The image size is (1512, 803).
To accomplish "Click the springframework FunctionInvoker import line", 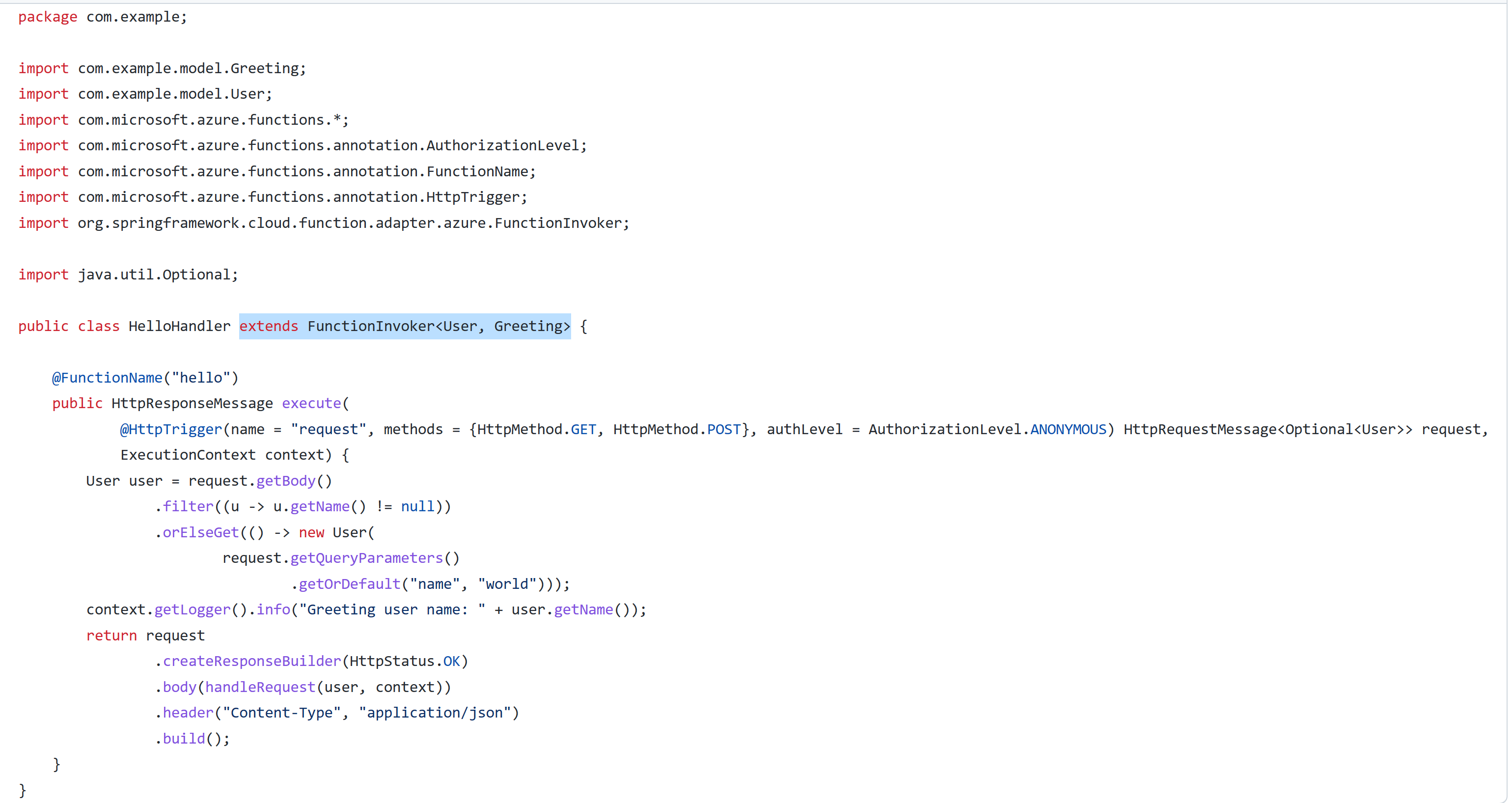I will [324, 223].
